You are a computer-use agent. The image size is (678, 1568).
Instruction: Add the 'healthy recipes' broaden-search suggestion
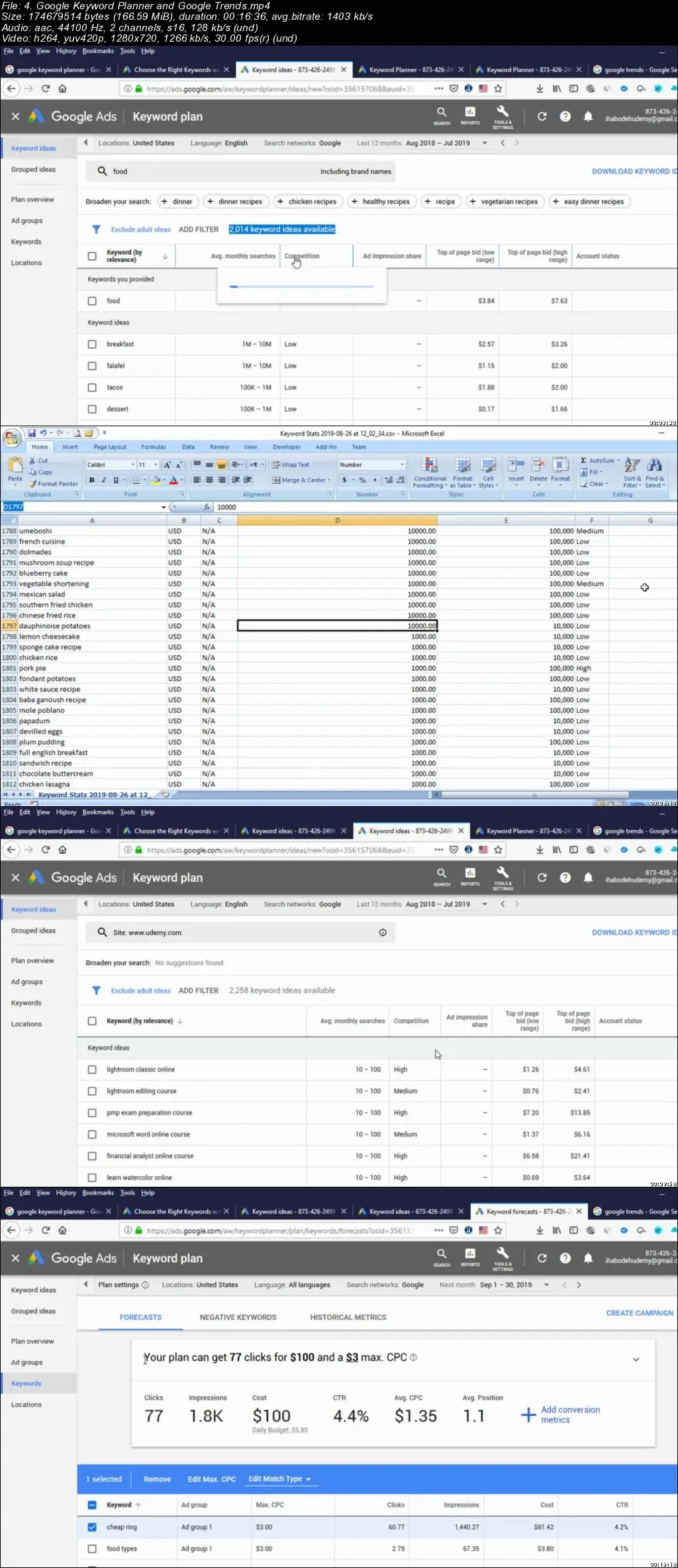pyautogui.click(x=381, y=202)
